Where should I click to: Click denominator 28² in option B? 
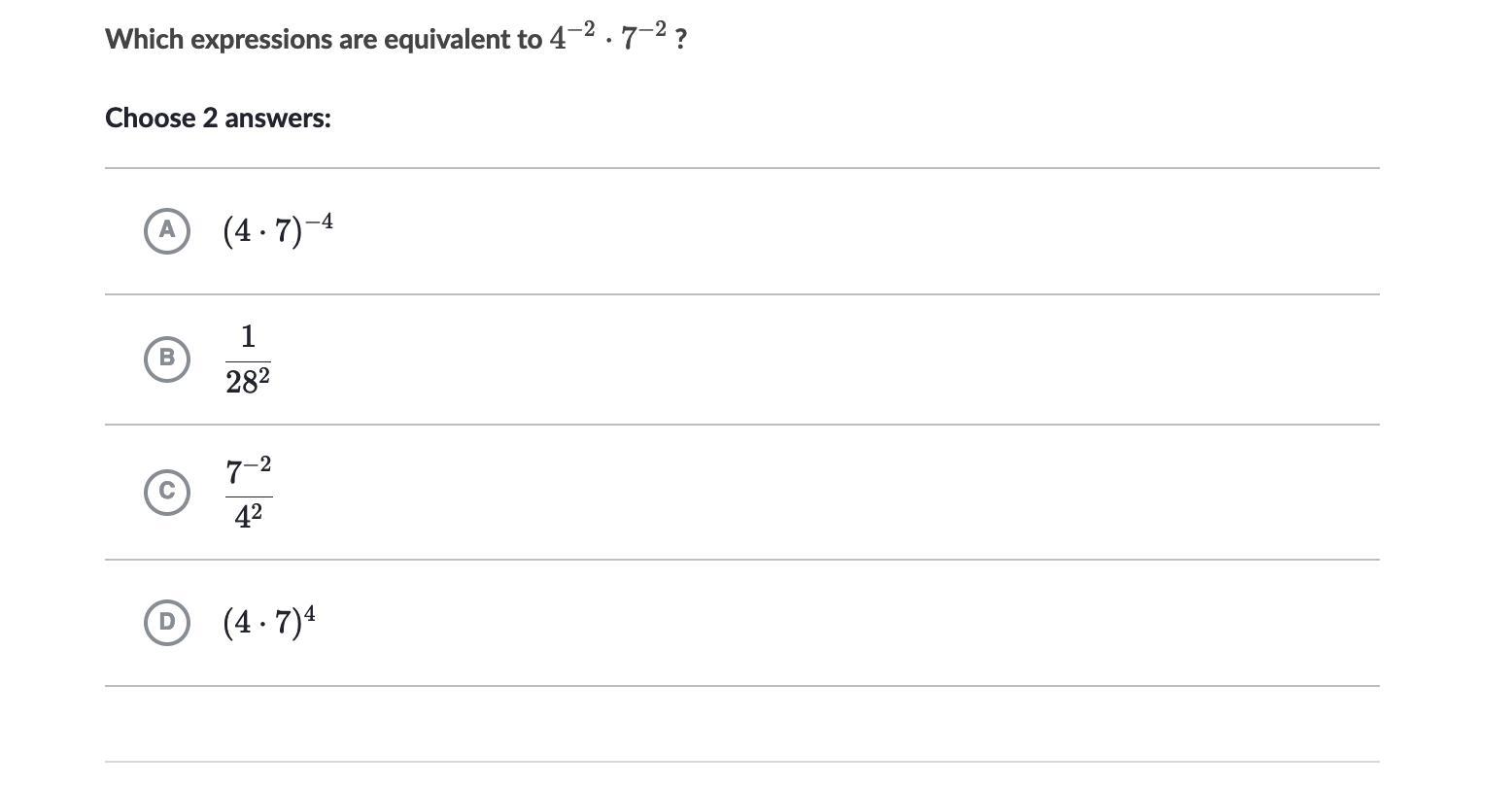click(x=247, y=382)
